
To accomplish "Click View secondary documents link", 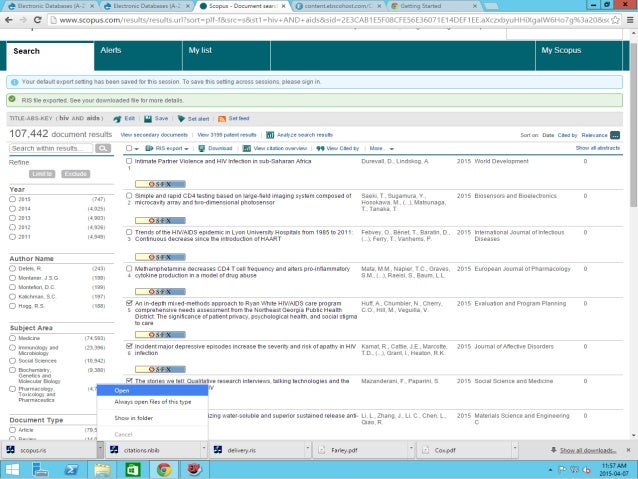I will point(154,135).
